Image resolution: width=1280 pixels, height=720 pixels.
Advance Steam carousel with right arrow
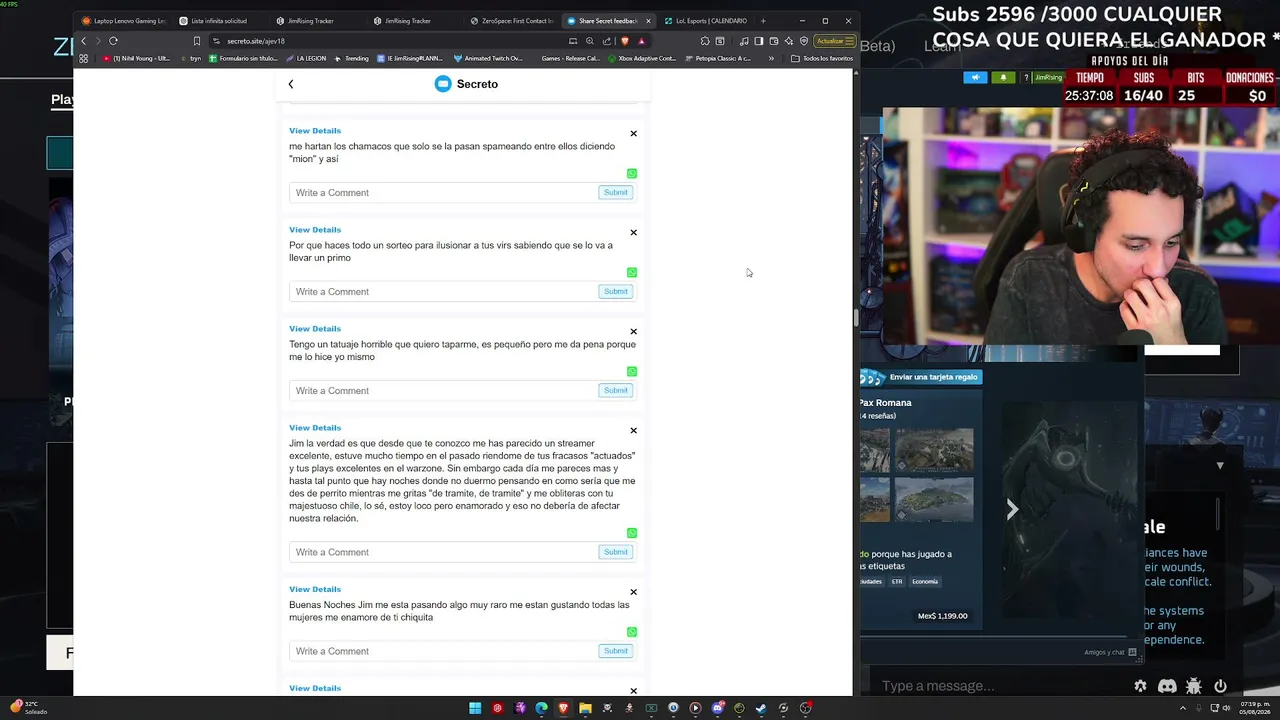tap(1012, 510)
